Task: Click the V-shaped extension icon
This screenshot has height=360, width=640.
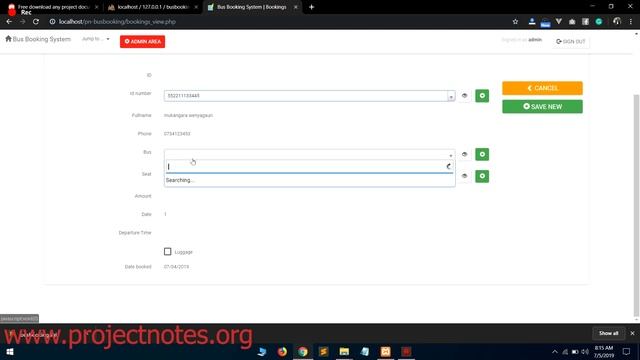Action: pos(558,21)
